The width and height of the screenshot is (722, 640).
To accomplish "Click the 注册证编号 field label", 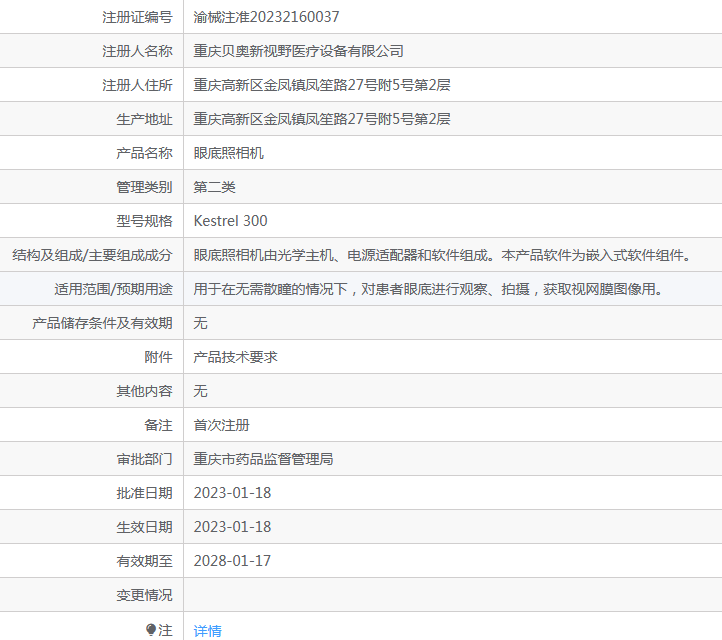I will point(137,17).
